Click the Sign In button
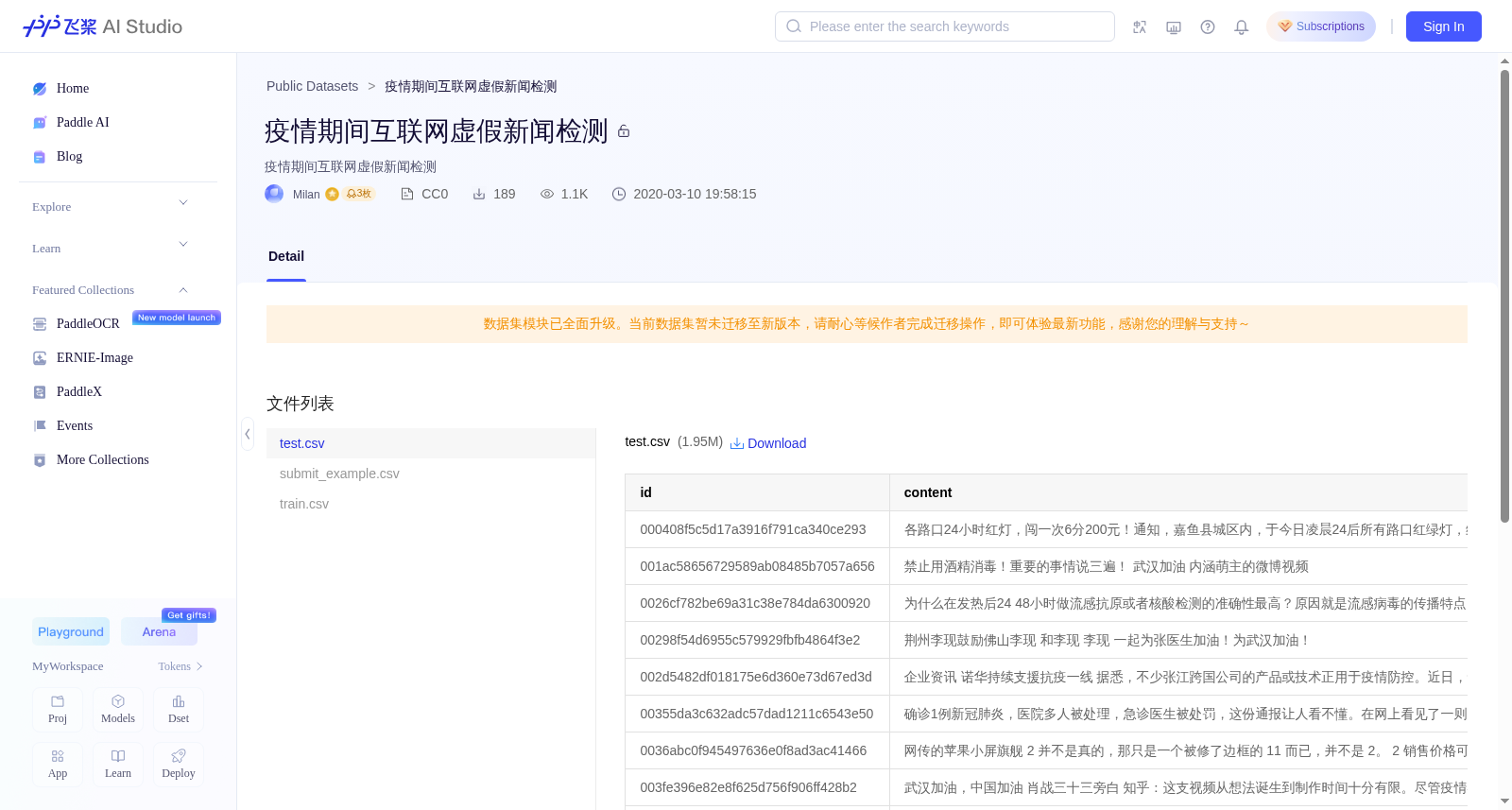Image resolution: width=1512 pixels, height=810 pixels. point(1443,26)
